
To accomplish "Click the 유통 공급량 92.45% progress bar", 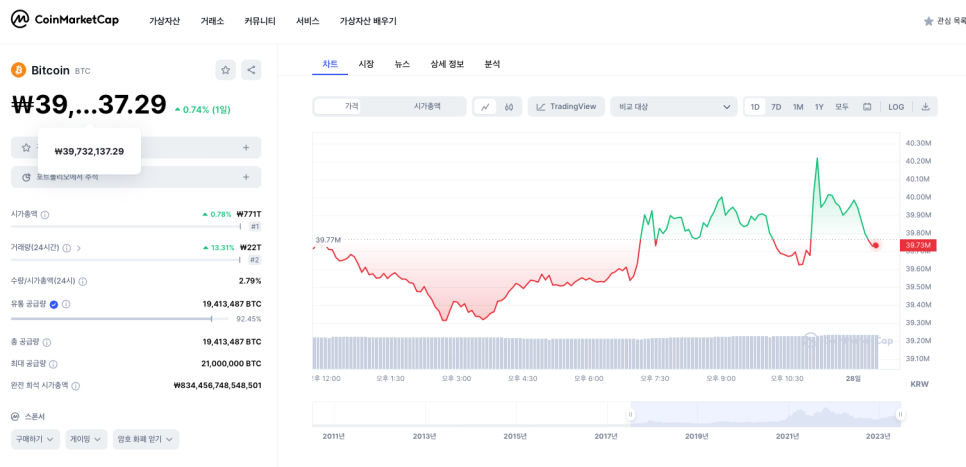I will click(122, 319).
